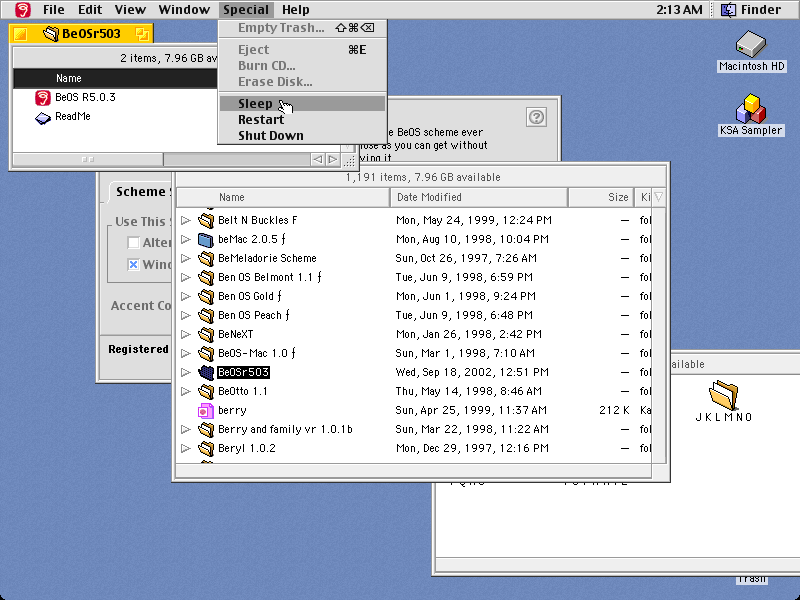Select the BeOS-Mac 1.0 ƒ name

click(x=257, y=353)
